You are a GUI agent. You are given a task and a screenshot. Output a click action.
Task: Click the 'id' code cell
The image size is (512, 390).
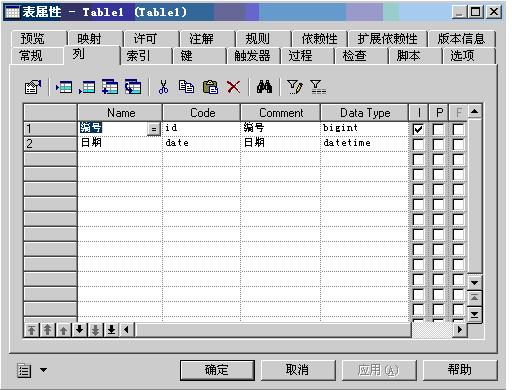coord(201,129)
